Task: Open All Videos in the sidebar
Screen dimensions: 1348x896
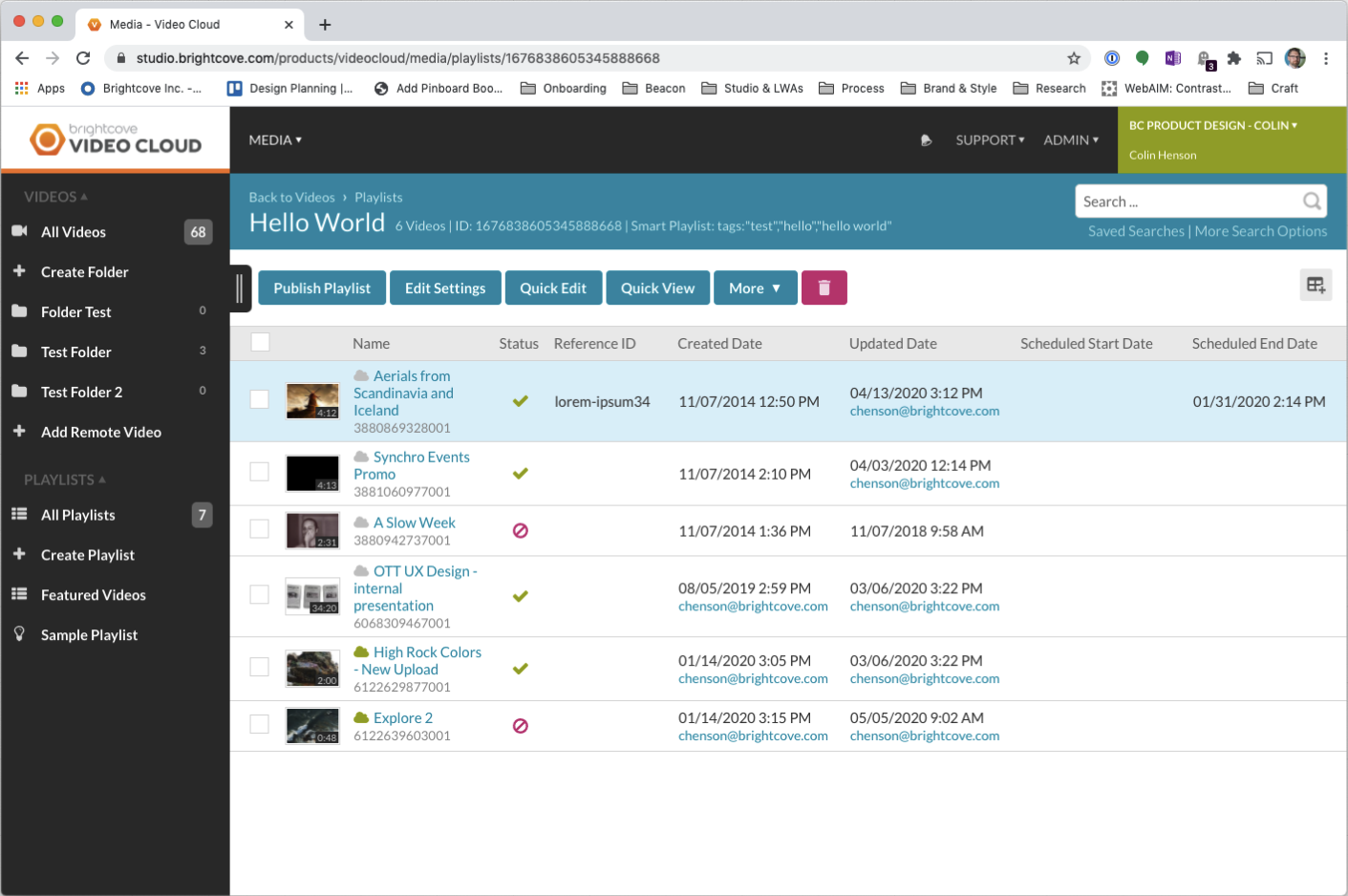Action: pyautogui.click(x=72, y=231)
